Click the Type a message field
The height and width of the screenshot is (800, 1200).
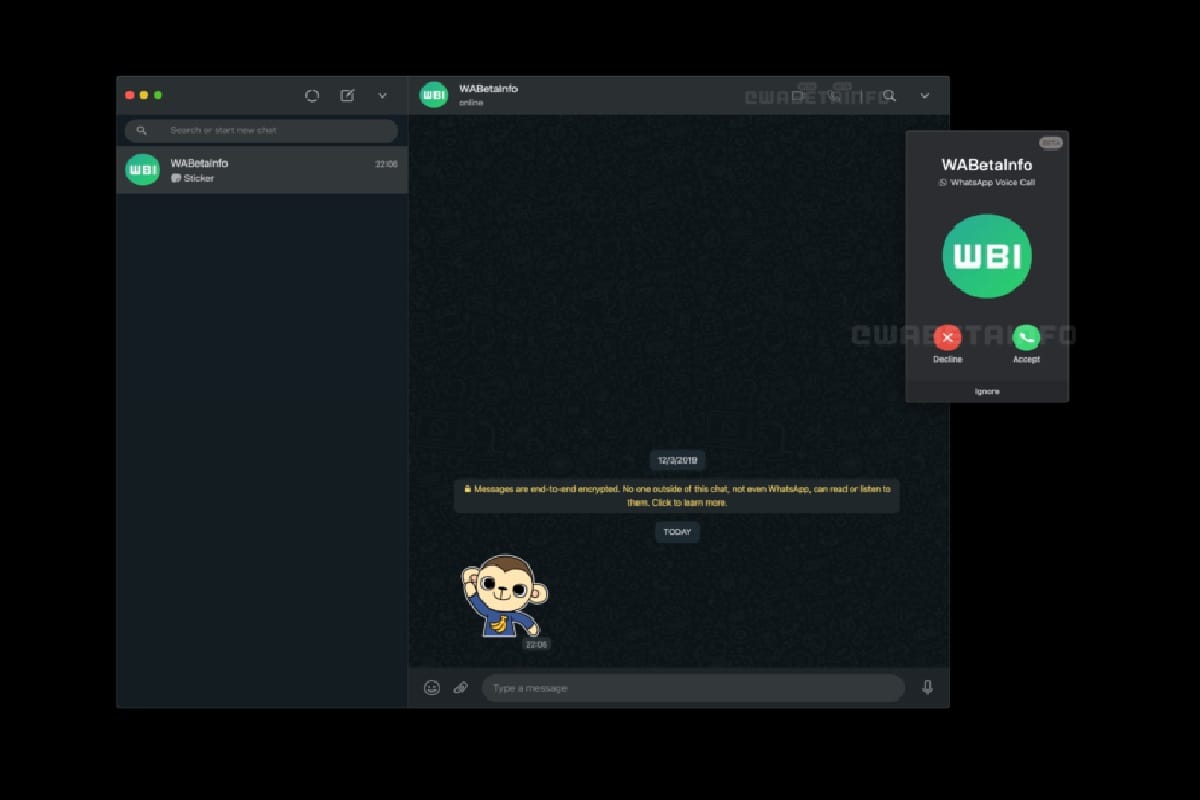tap(693, 688)
